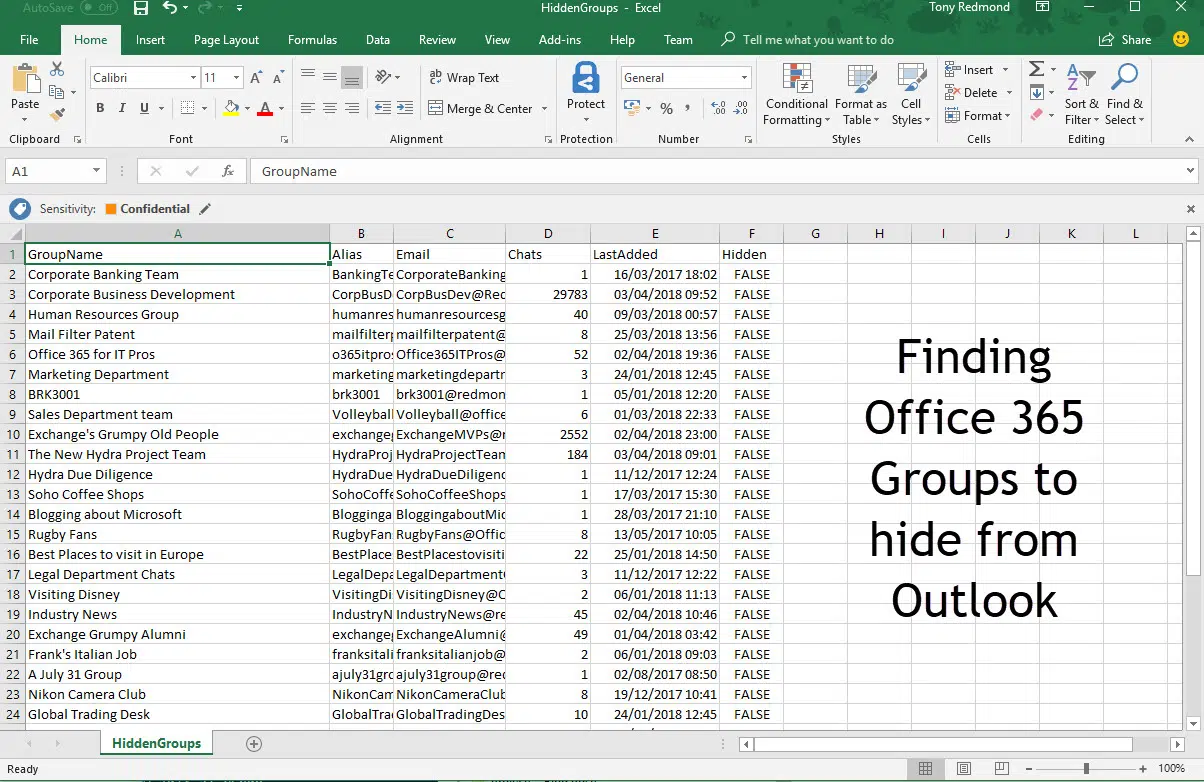
Task: Close the Sensitivity bar
Action: pyautogui.click(x=1191, y=209)
